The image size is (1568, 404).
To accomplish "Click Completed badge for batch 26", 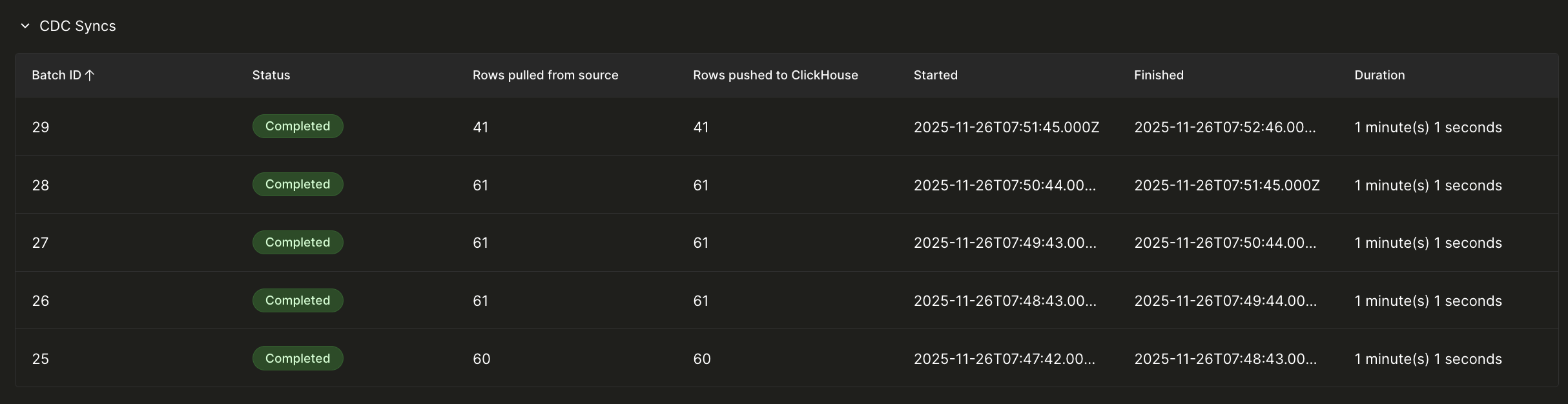I will tap(297, 301).
